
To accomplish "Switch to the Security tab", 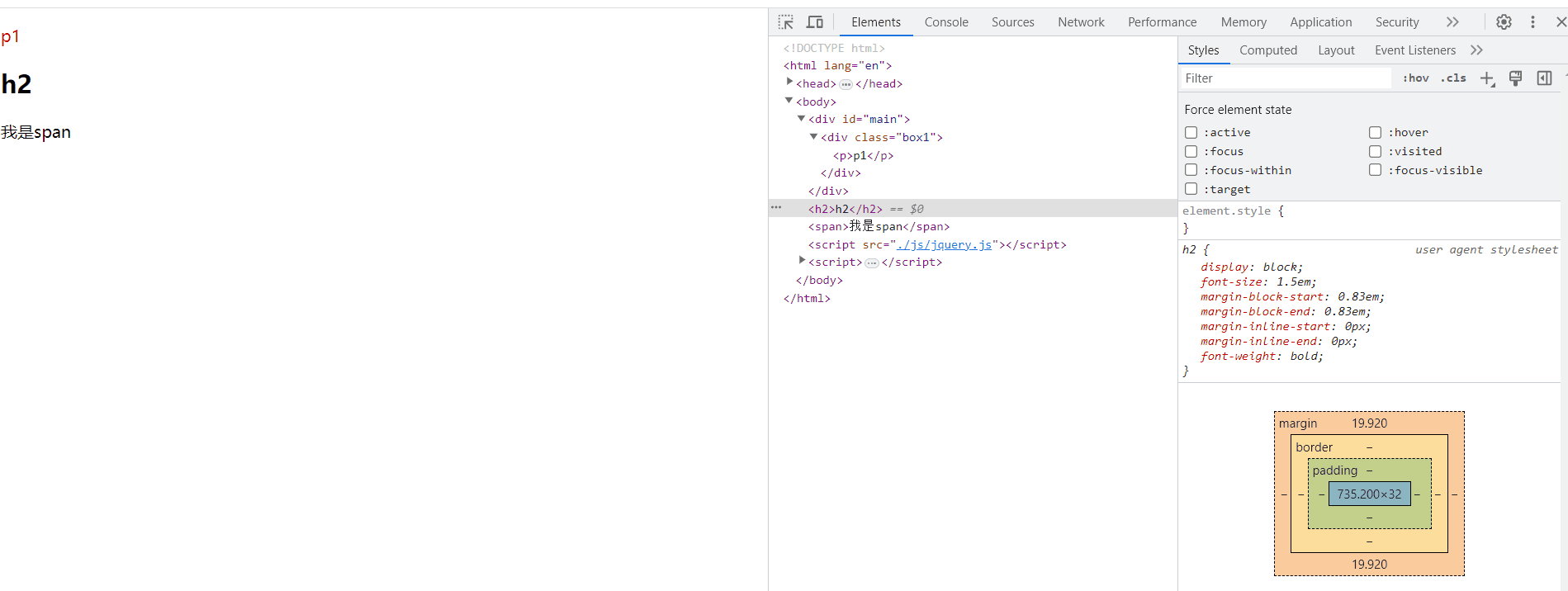I will pos(1397,22).
